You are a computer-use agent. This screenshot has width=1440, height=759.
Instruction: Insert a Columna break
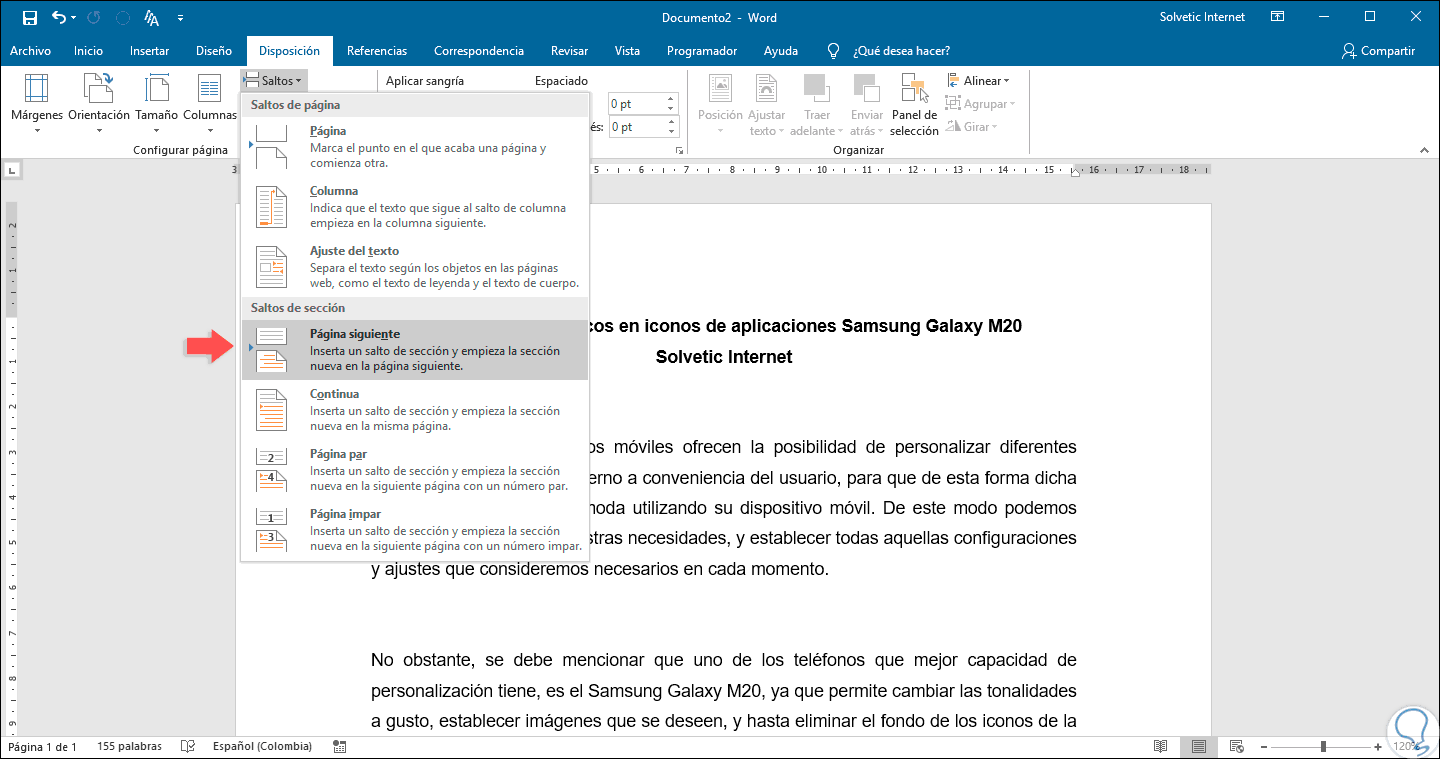click(415, 206)
